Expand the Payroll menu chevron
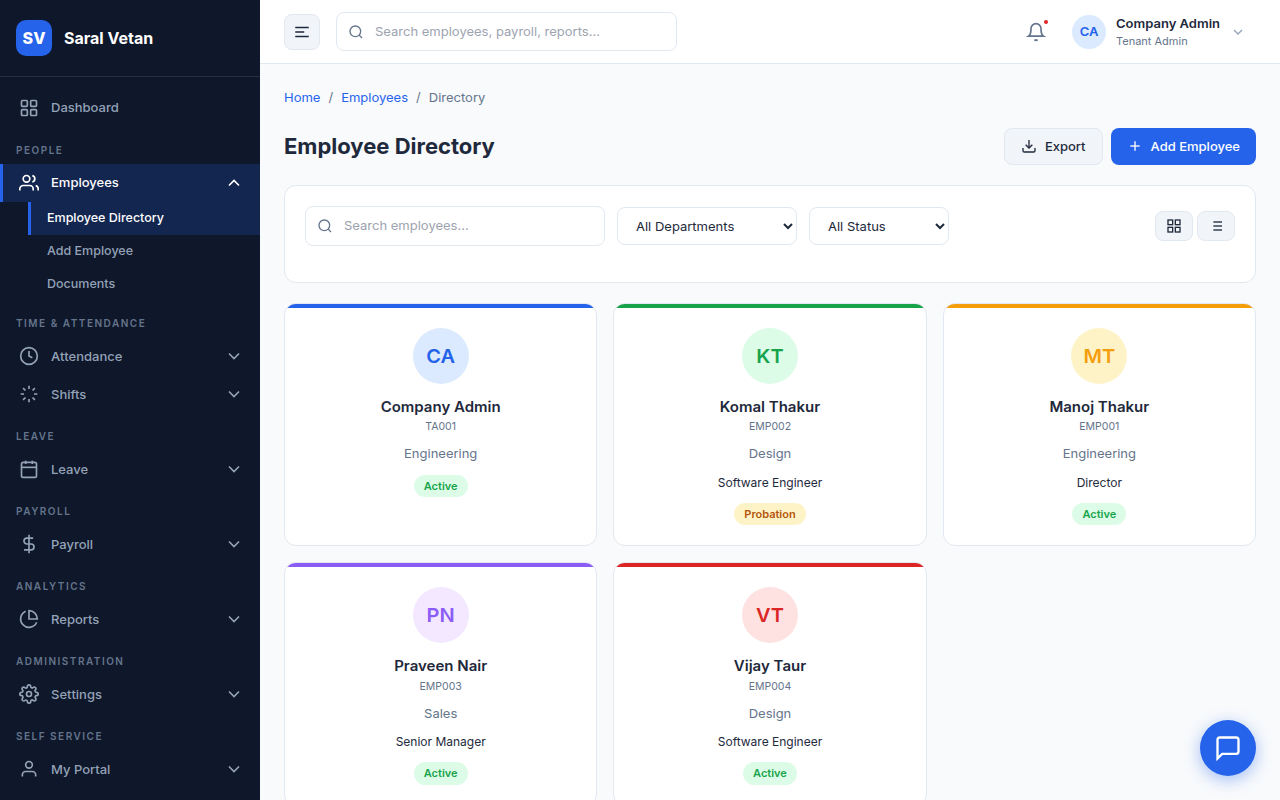1280x800 pixels. (234, 544)
